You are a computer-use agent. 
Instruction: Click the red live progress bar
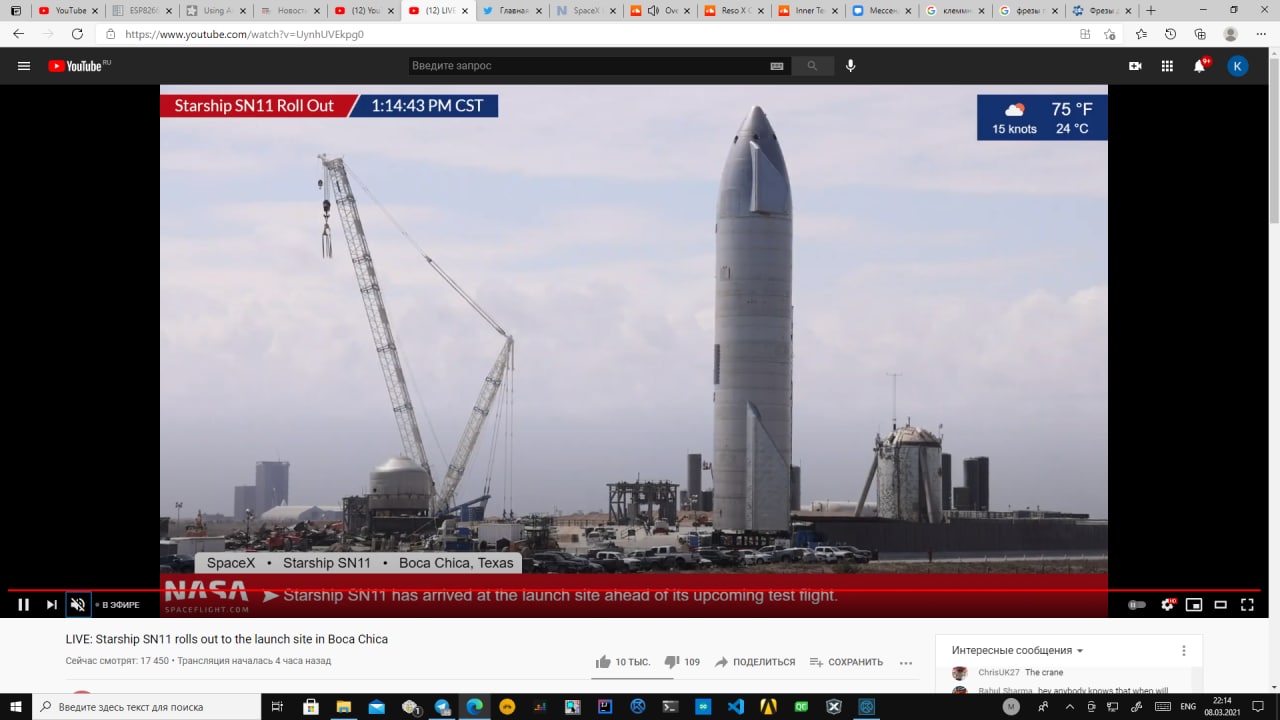(x=634, y=589)
